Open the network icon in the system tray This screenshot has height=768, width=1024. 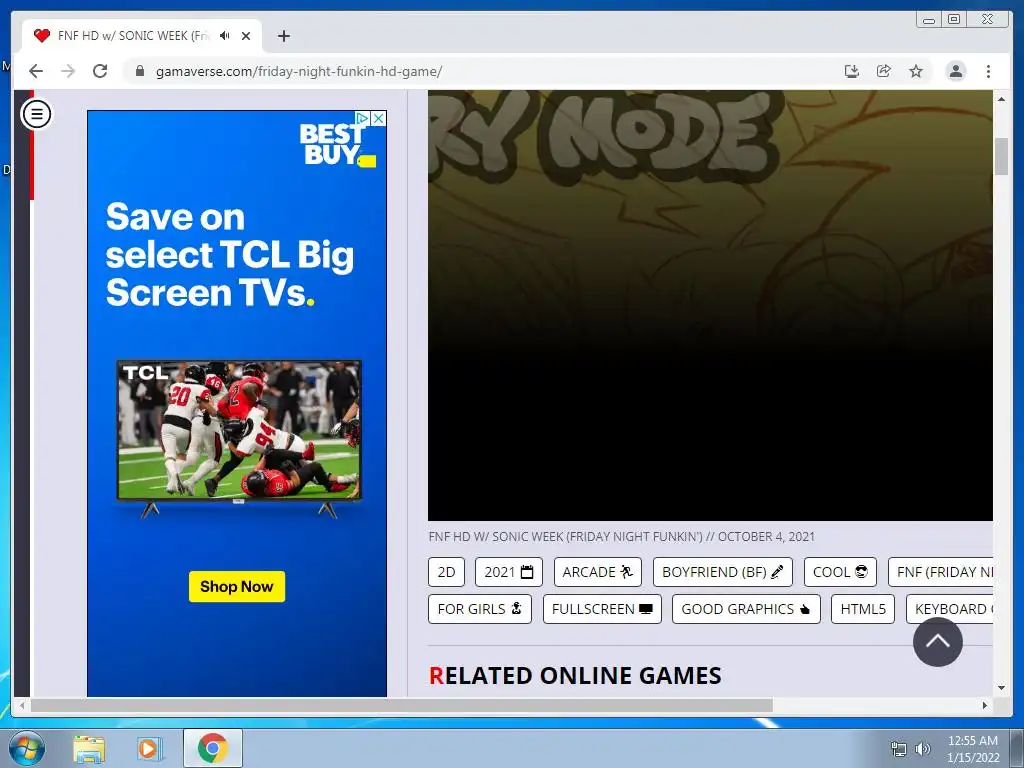[899, 749]
